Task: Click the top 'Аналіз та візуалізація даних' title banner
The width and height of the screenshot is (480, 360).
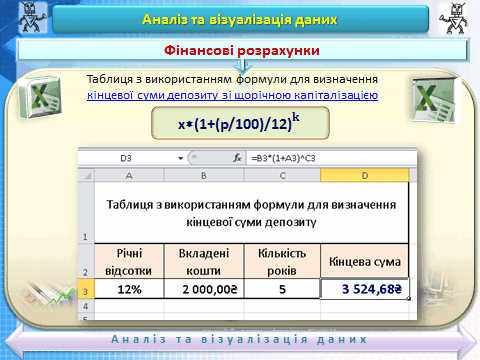Action: (240, 19)
